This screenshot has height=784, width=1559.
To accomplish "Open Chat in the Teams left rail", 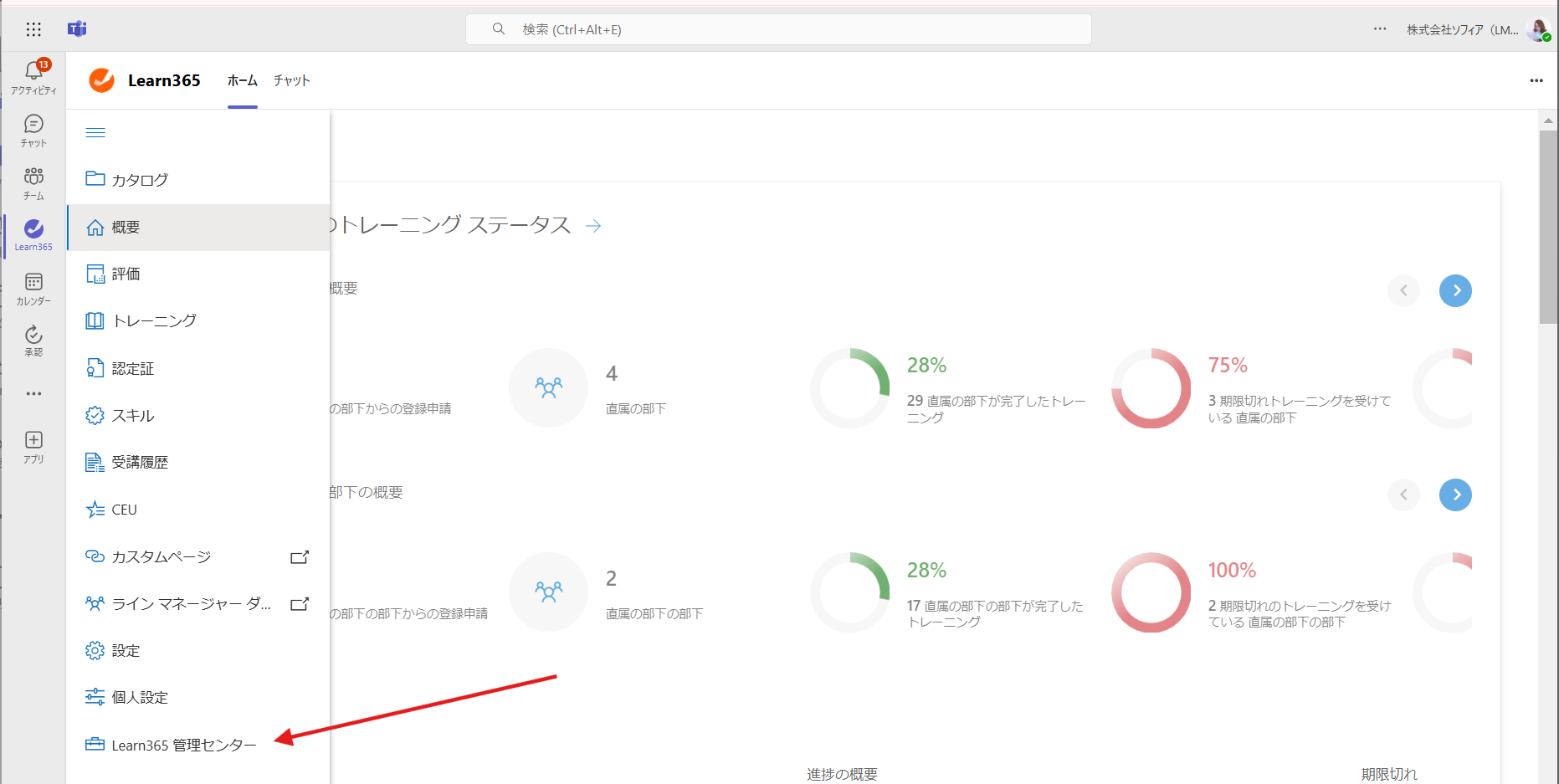I will pos(33,131).
